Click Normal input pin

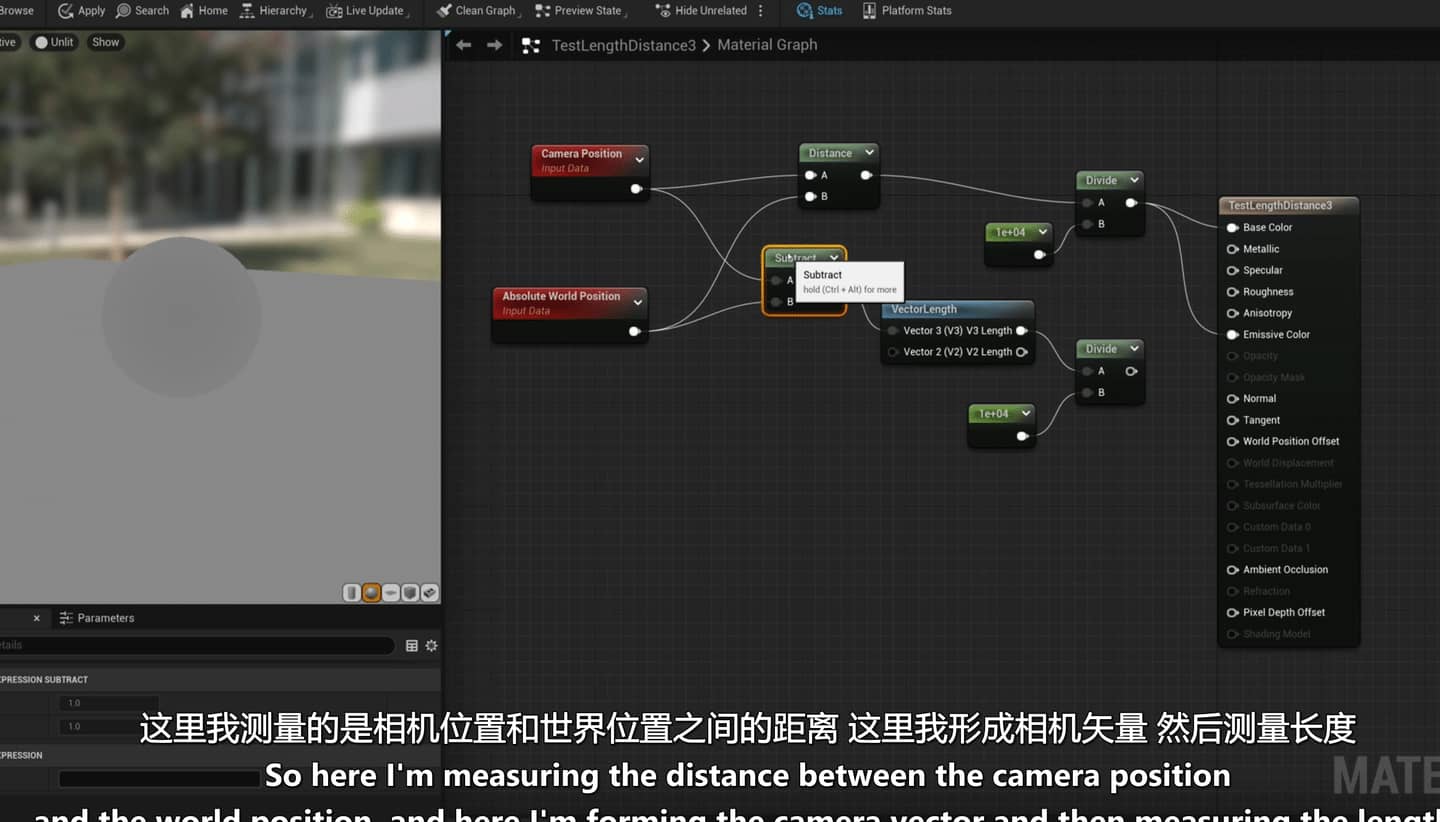click(x=1233, y=398)
